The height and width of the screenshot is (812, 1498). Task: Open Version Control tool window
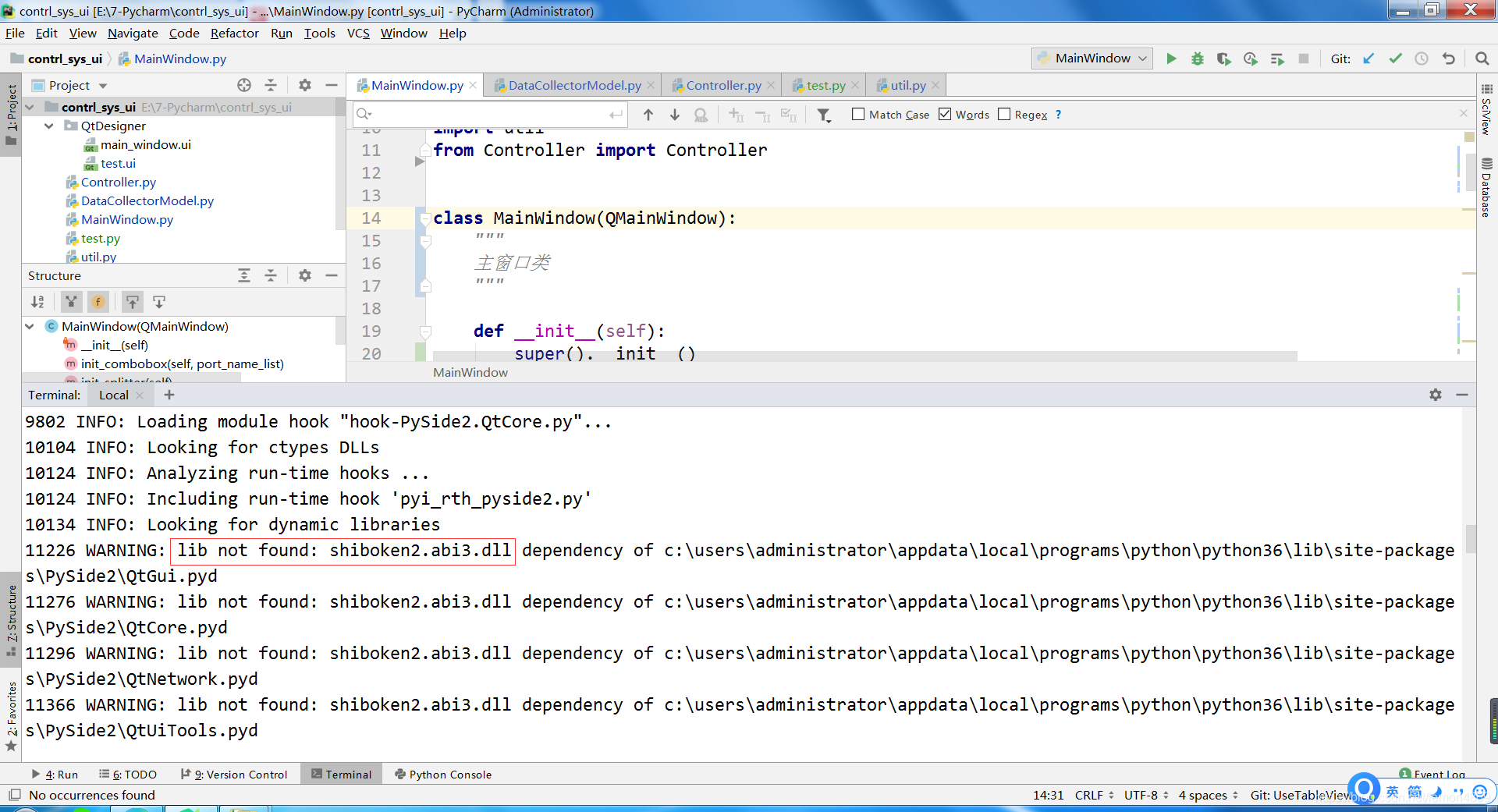click(234, 775)
